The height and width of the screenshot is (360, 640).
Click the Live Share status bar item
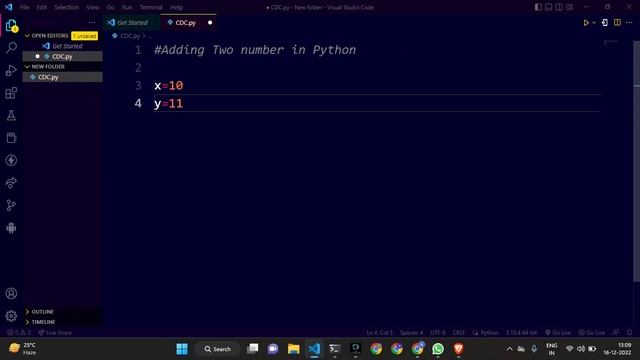click(x=55, y=333)
